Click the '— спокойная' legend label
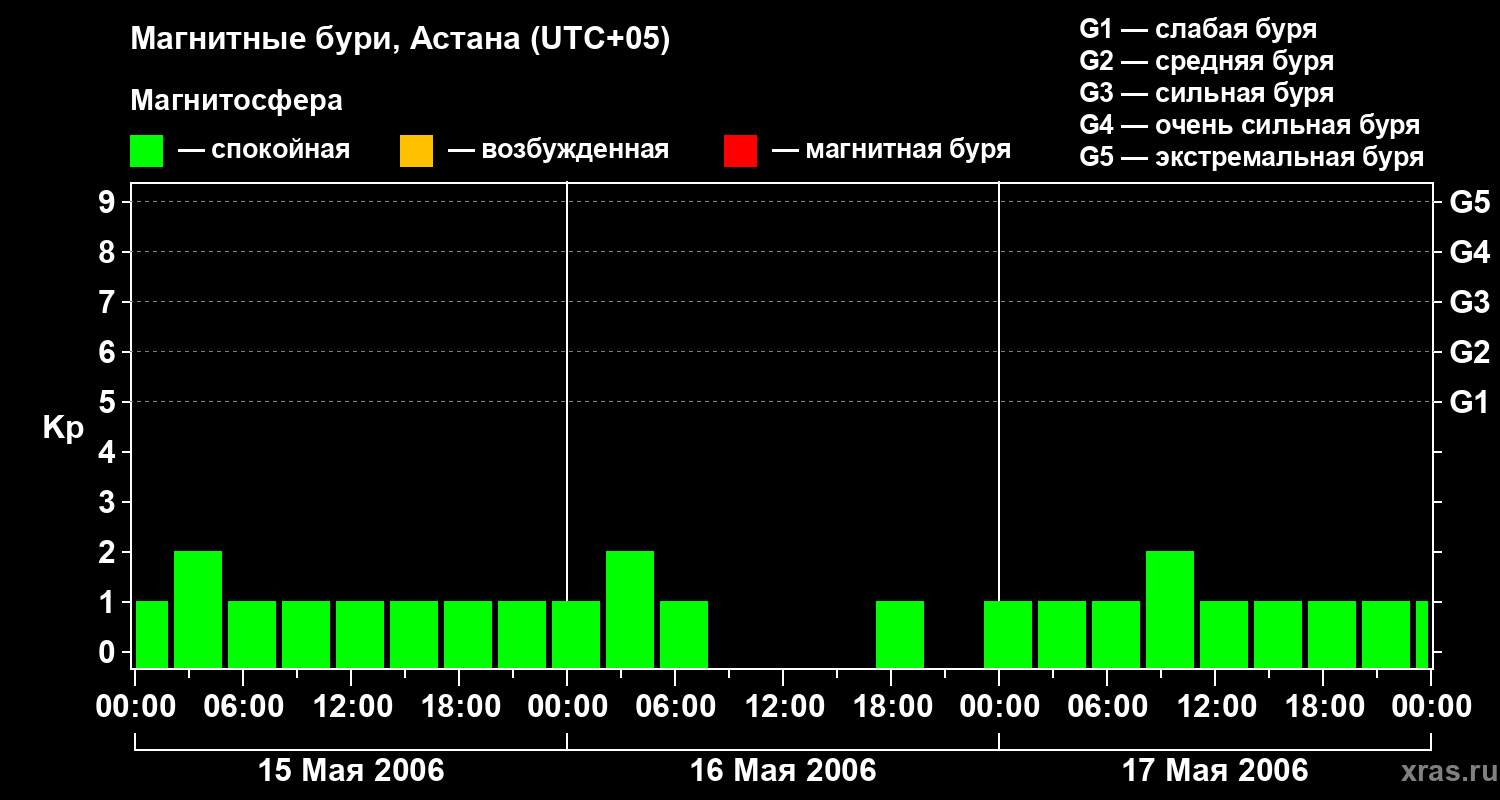1500x800 pixels. (264, 150)
